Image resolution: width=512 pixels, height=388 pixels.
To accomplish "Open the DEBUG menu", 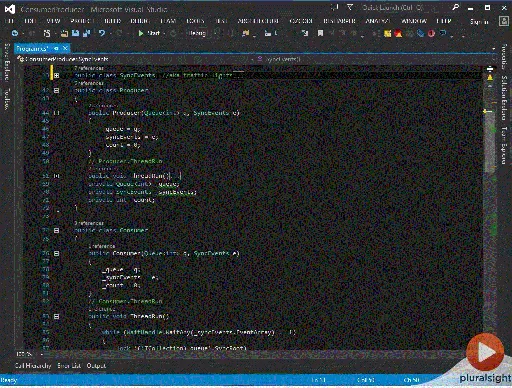I will 140,21.
